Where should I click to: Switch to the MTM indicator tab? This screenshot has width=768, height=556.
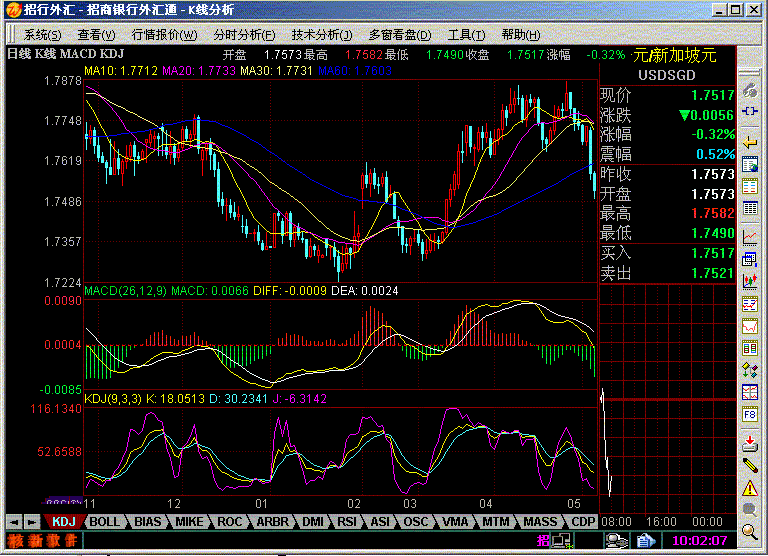(x=496, y=522)
